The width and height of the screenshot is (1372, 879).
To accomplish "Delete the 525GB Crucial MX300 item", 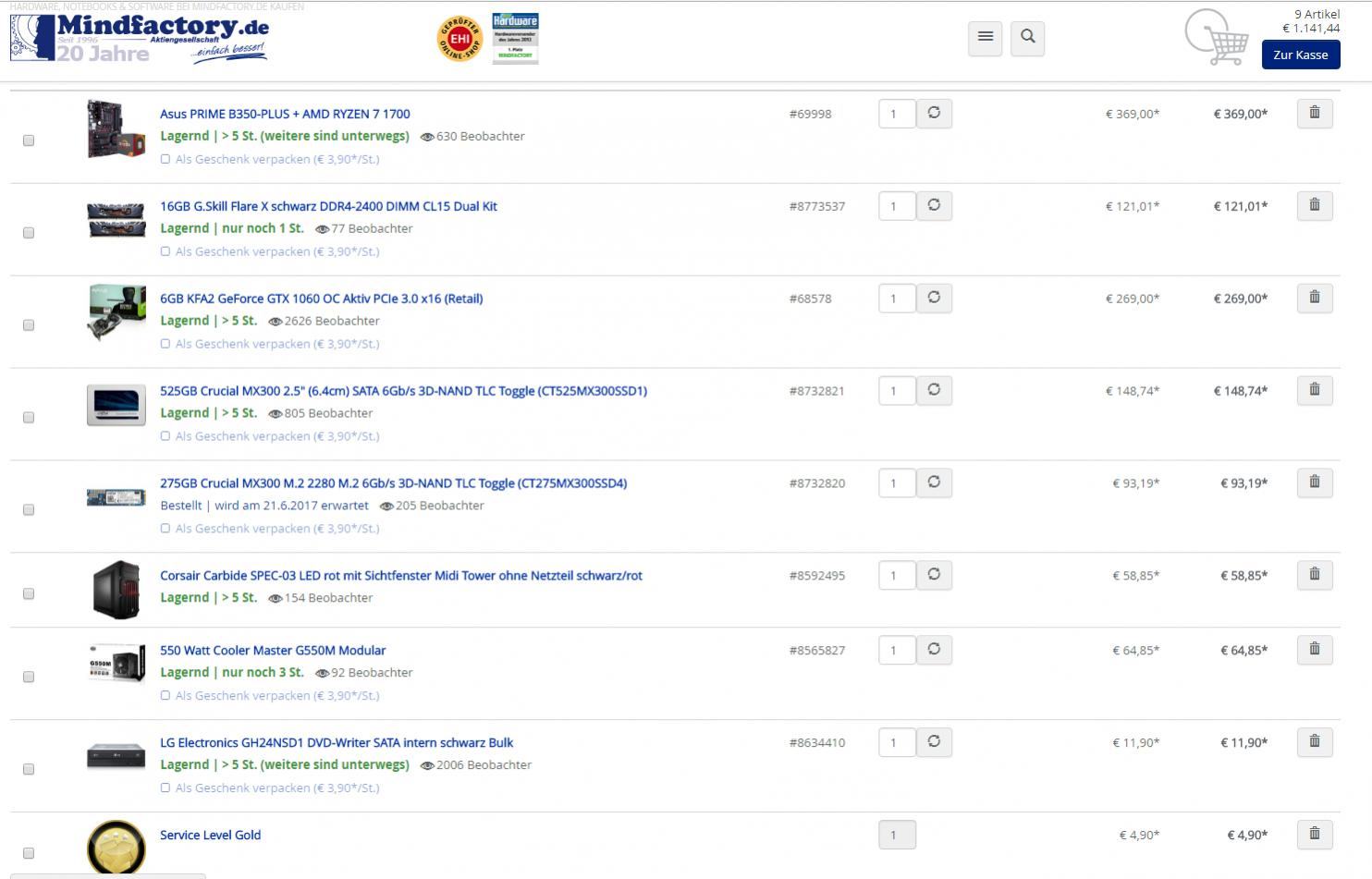I will [1314, 390].
